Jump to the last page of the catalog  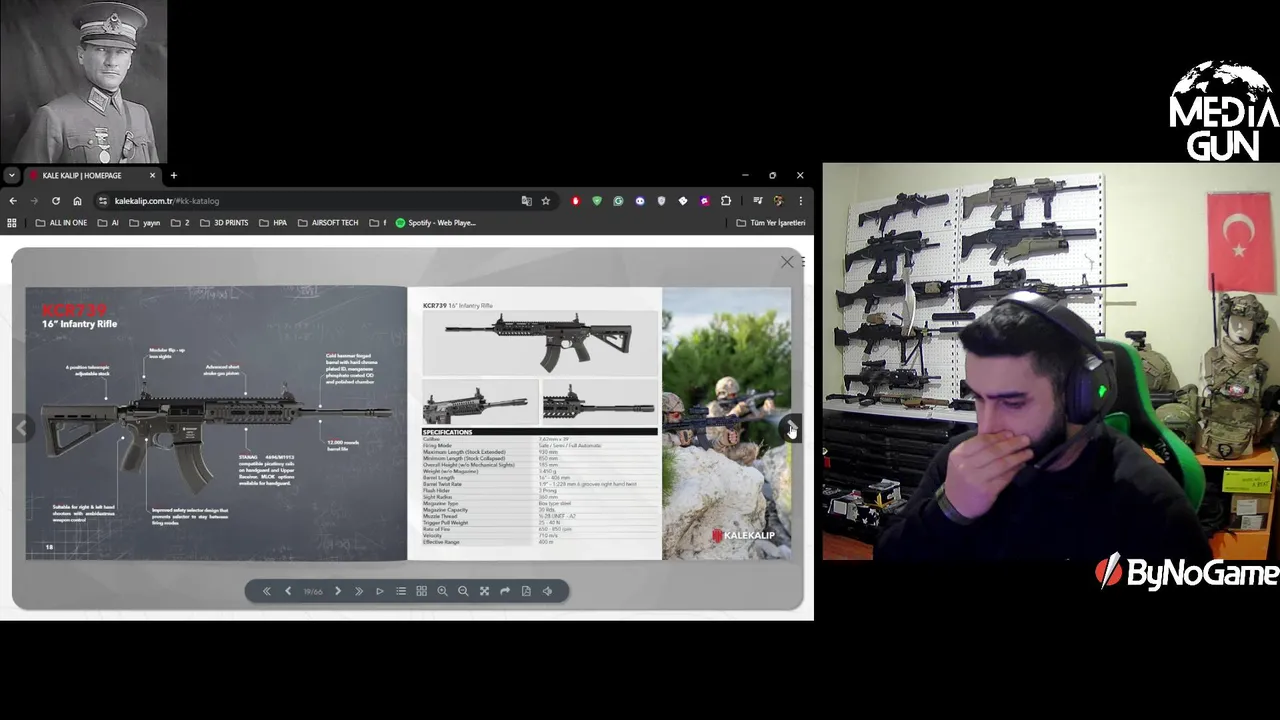pyautogui.click(x=359, y=591)
